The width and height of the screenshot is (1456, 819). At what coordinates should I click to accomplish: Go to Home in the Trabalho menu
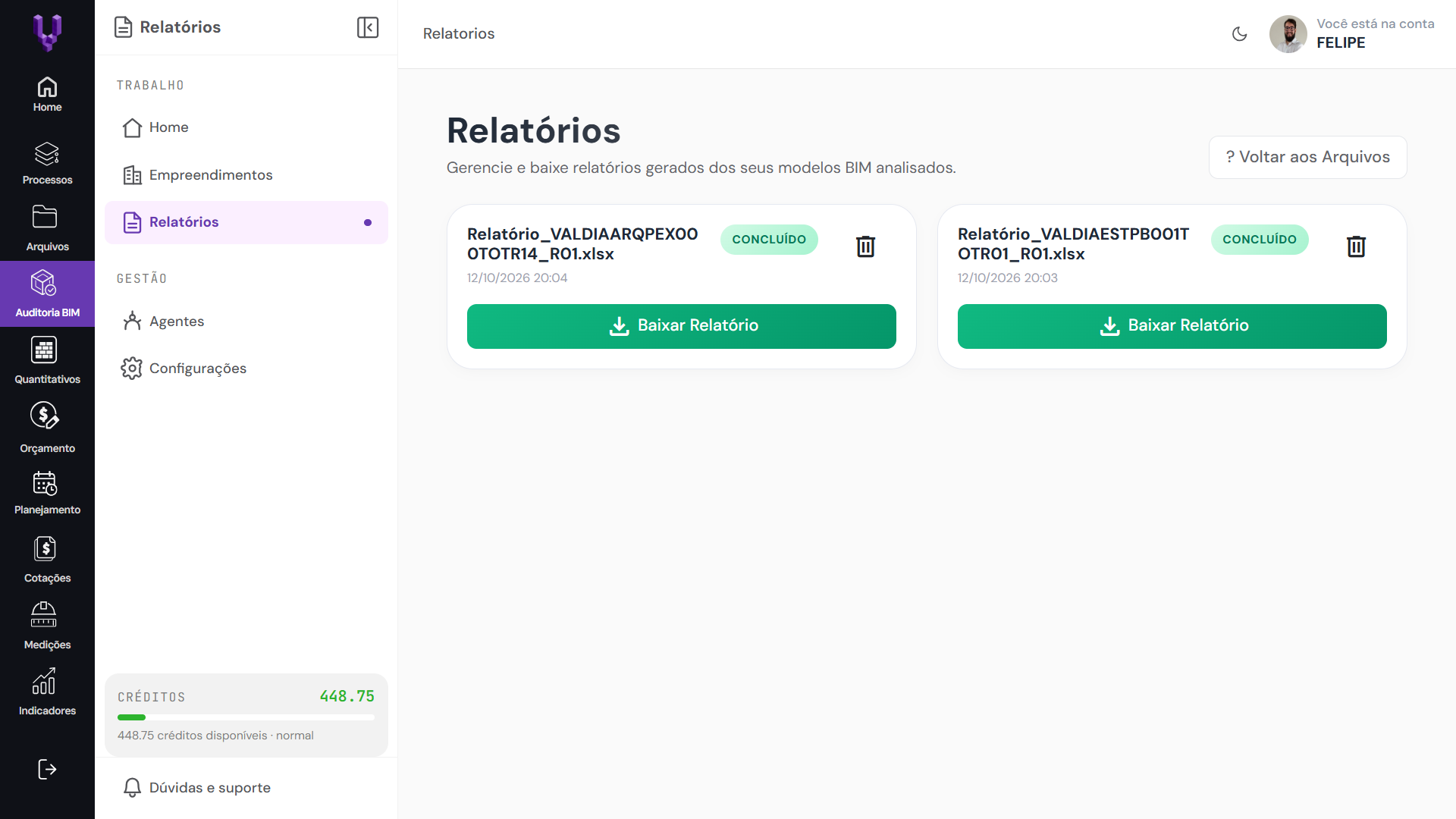click(246, 127)
